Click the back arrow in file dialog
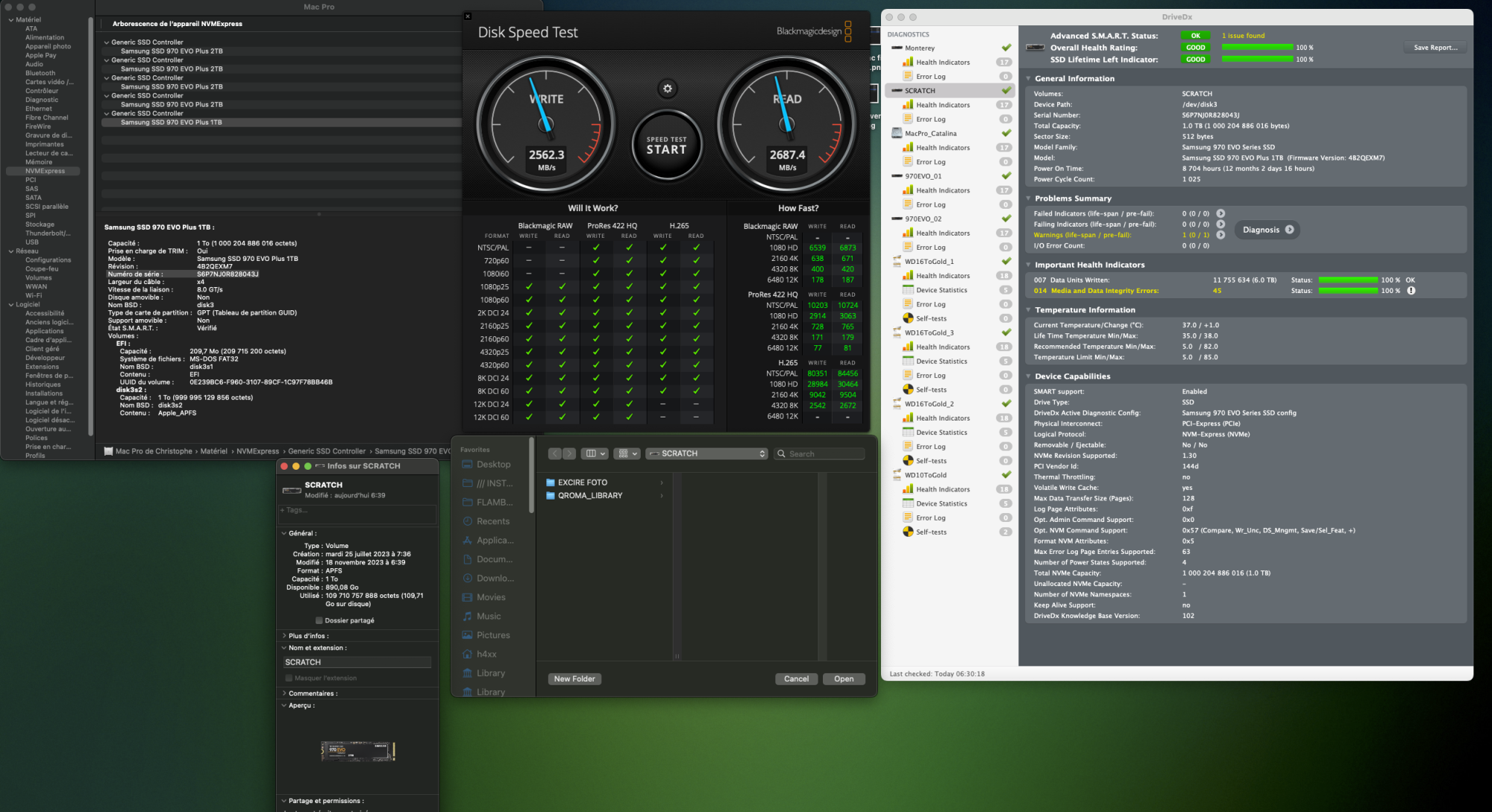 coord(555,453)
